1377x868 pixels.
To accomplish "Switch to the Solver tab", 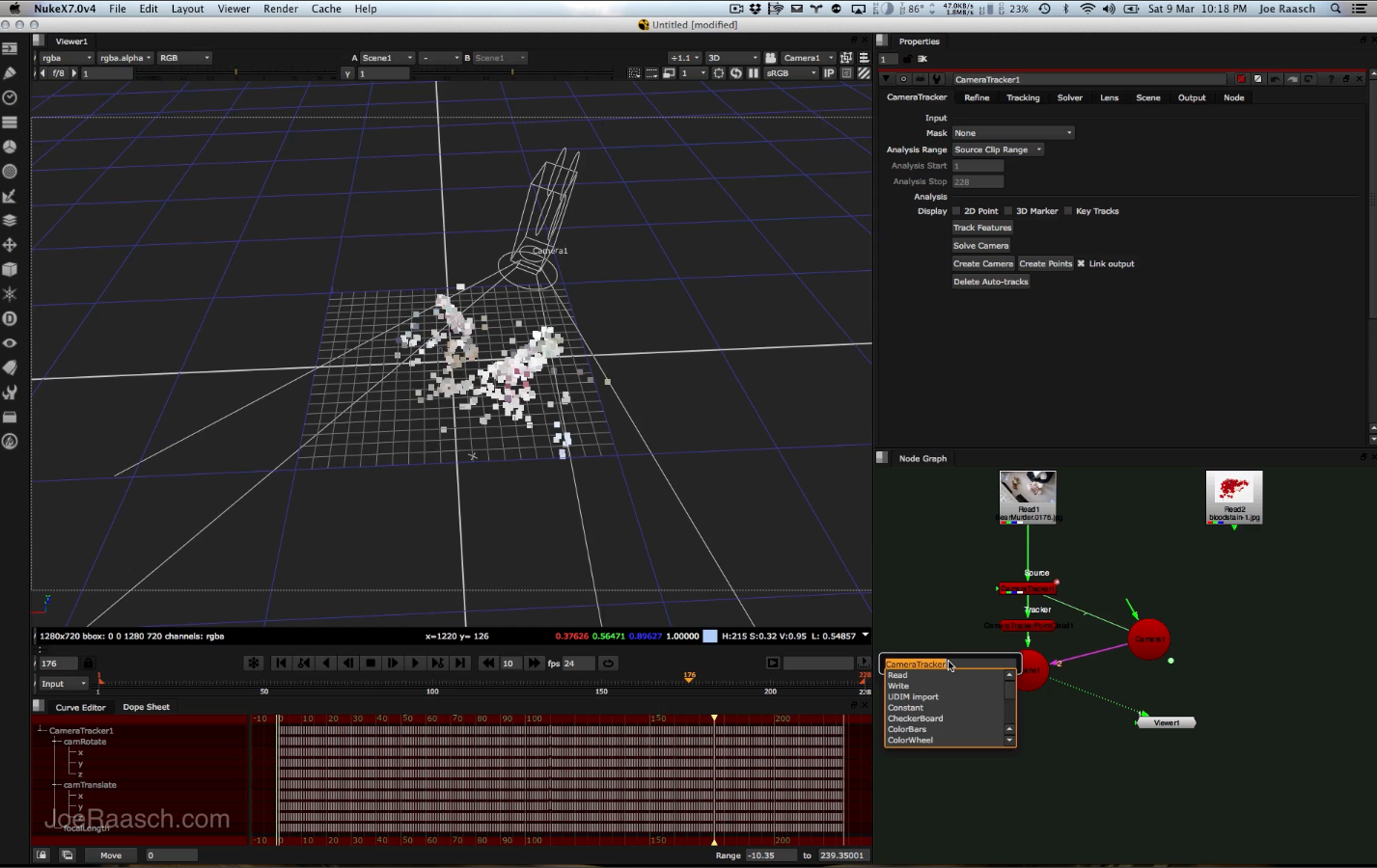I will 1069,97.
